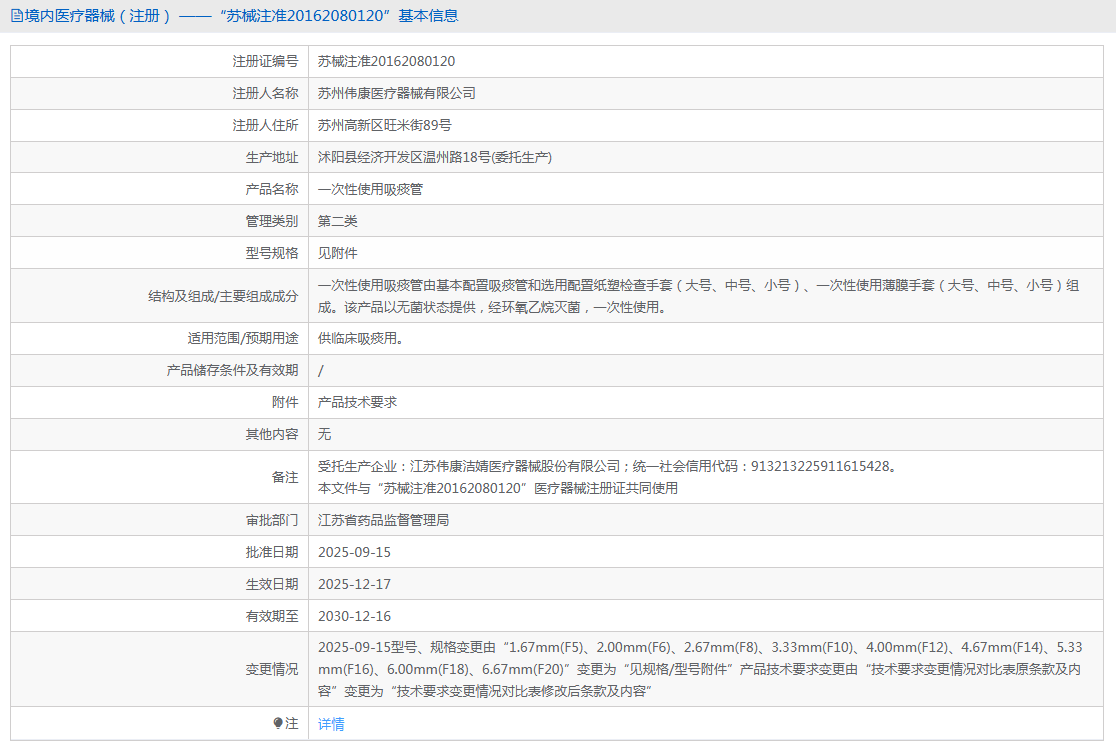Click the 注册证编号 label cell
1116x746 pixels.
265,61
